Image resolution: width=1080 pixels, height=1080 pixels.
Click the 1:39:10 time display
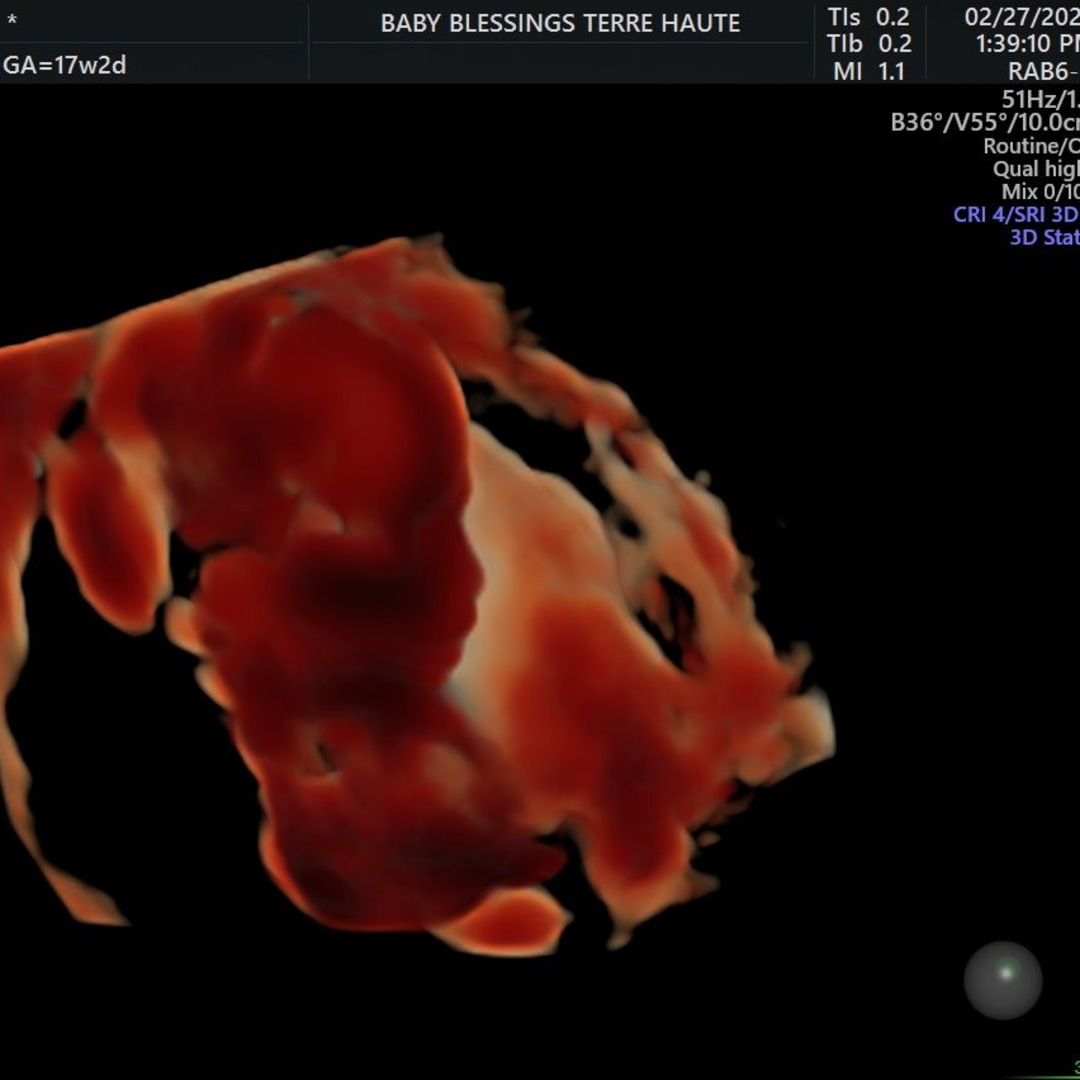click(1027, 44)
